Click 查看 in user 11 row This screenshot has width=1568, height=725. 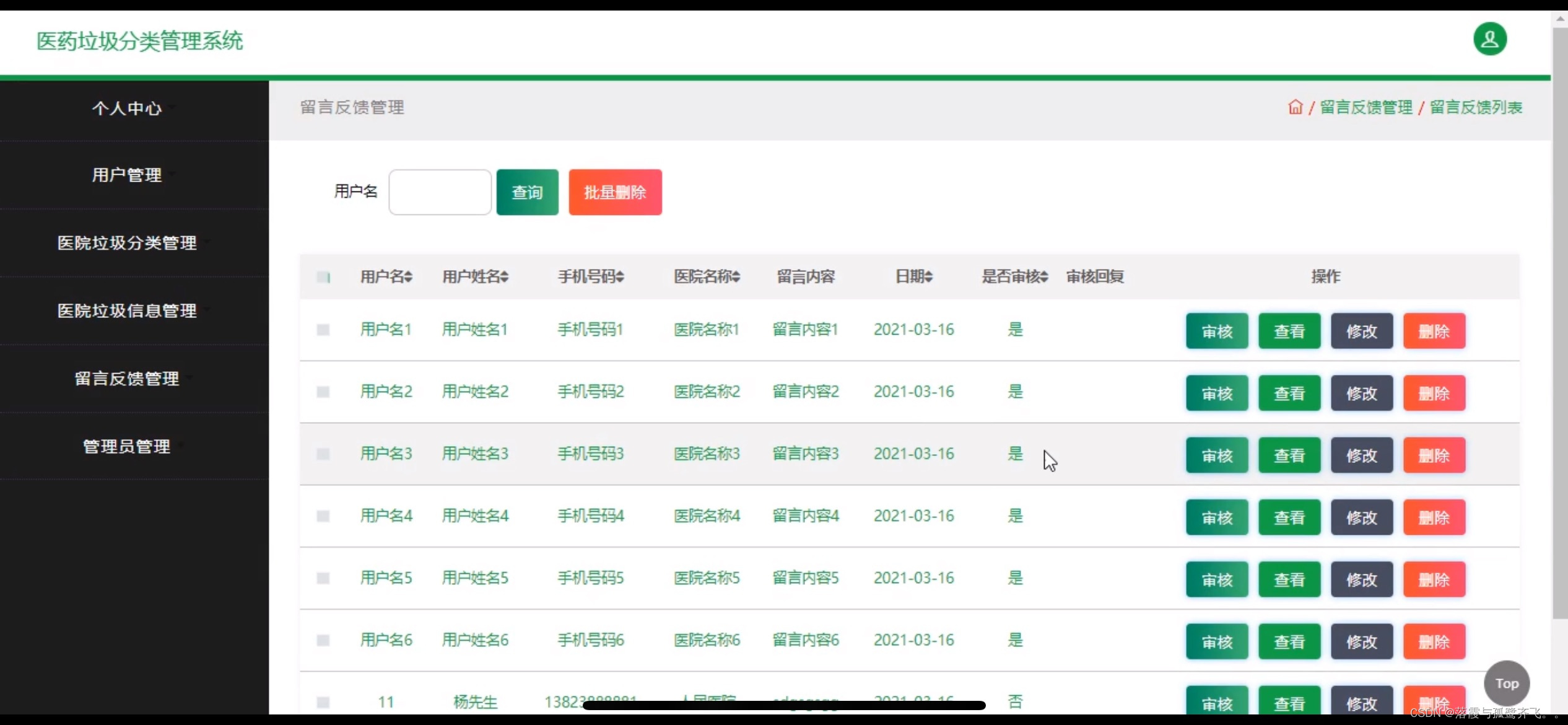[x=1289, y=701]
